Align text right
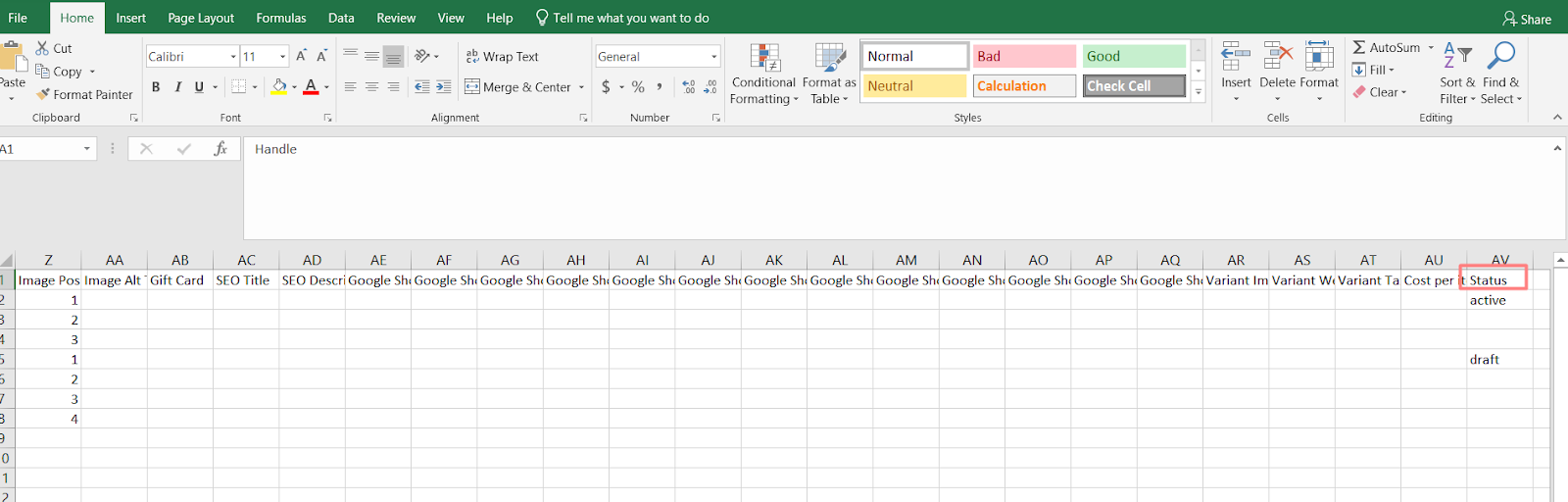Screen dimensions: 1568x502 tap(393, 87)
